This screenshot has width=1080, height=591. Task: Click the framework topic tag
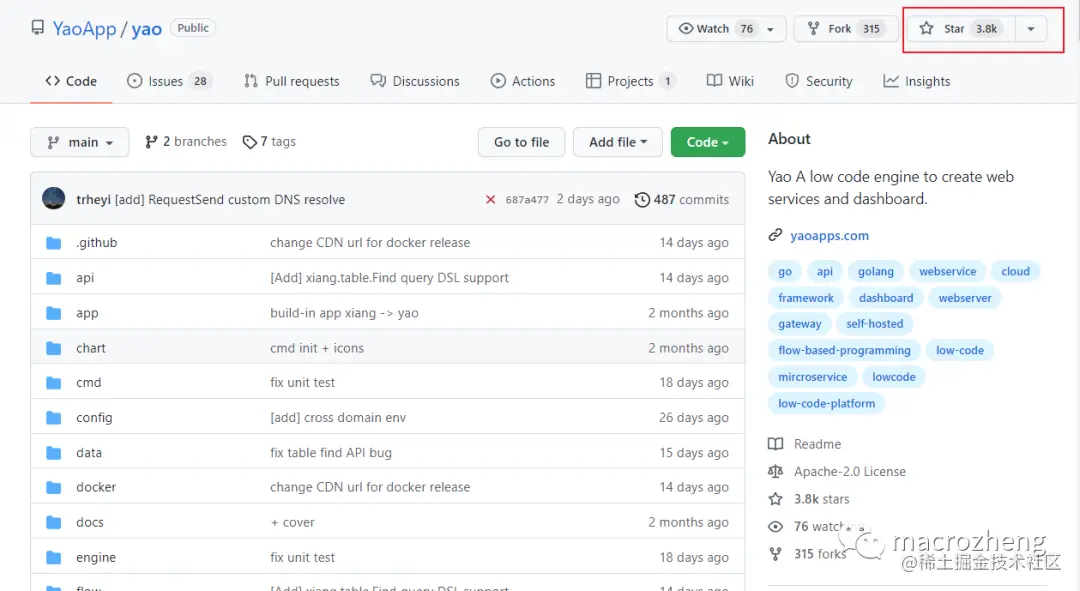[x=805, y=298]
